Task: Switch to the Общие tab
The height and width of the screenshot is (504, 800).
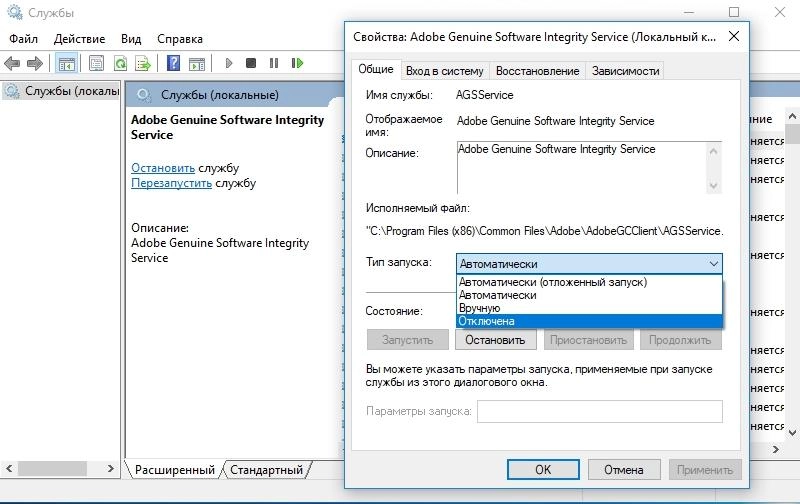Action: [x=376, y=69]
